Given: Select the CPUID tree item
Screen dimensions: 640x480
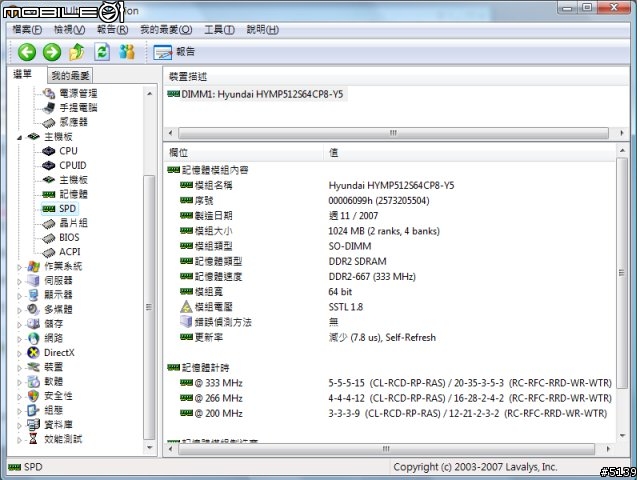Looking at the screenshot, I should 64,165.
